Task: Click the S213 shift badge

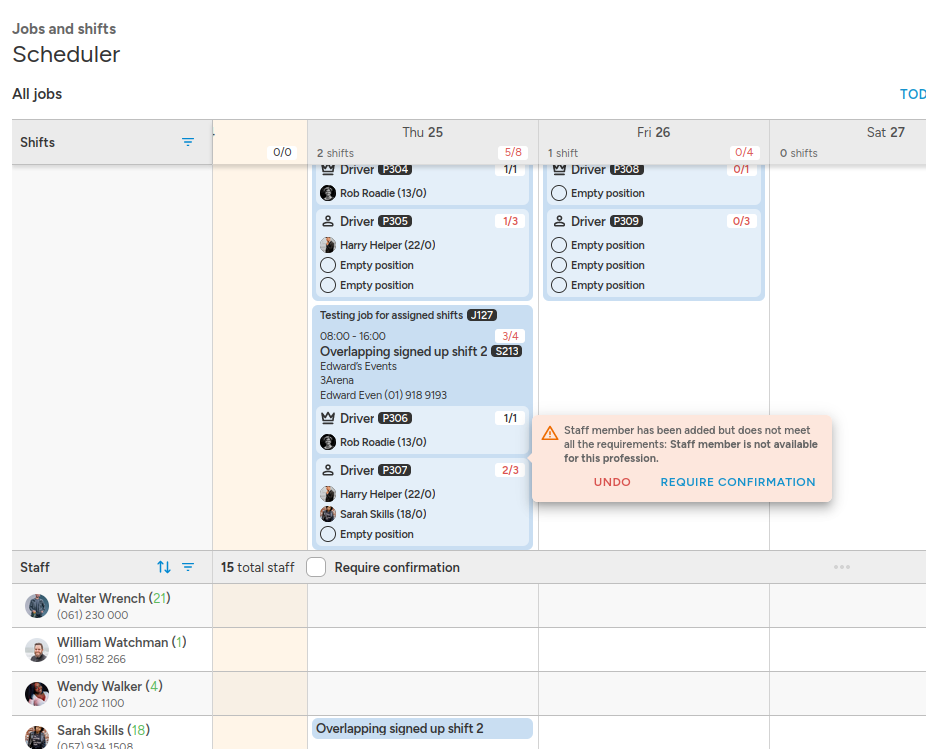Action: click(x=507, y=351)
